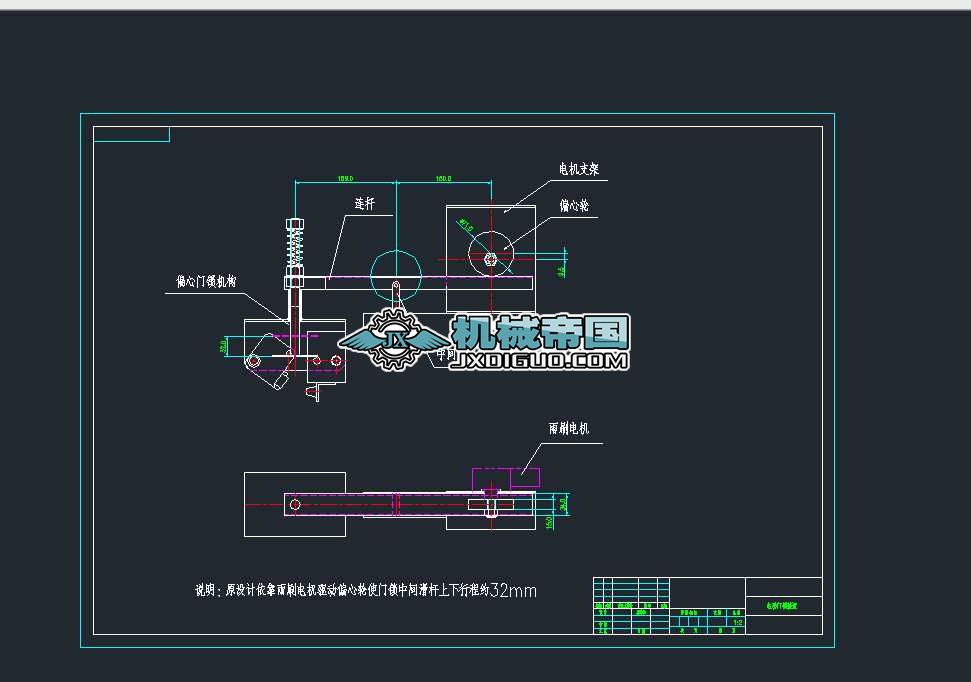Click the green drawing title in the title block
The image size is (971, 682).
pos(782,605)
